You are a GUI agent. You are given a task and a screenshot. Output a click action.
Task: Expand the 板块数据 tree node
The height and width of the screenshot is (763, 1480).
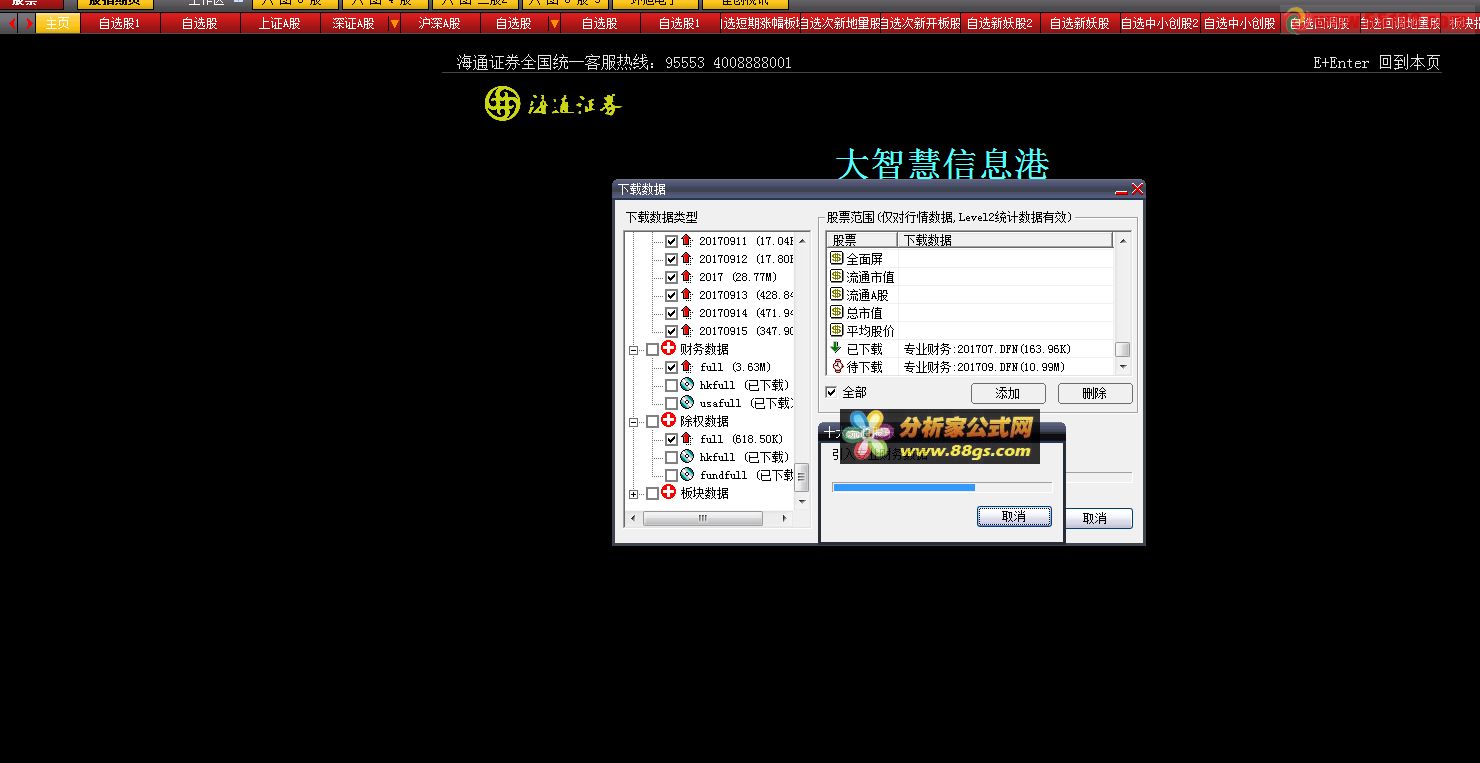(x=633, y=494)
